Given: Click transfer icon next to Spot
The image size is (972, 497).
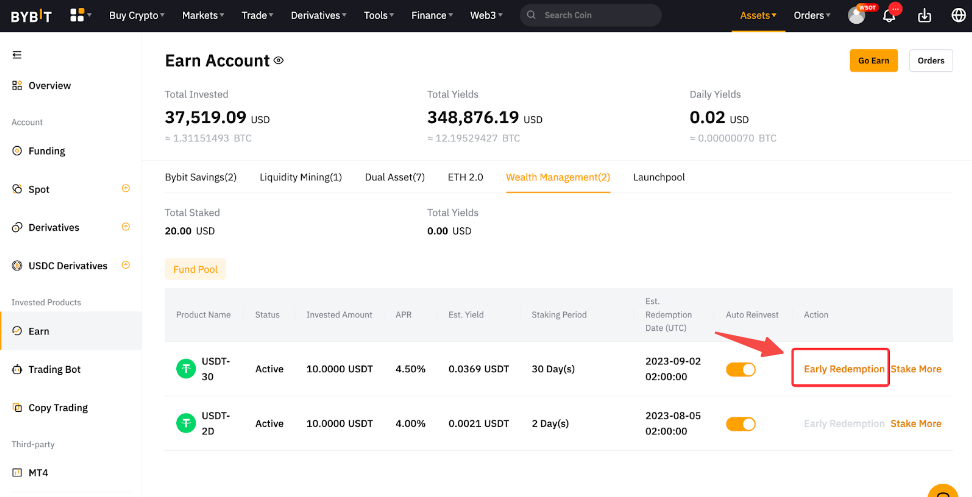Looking at the screenshot, I should [126, 188].
